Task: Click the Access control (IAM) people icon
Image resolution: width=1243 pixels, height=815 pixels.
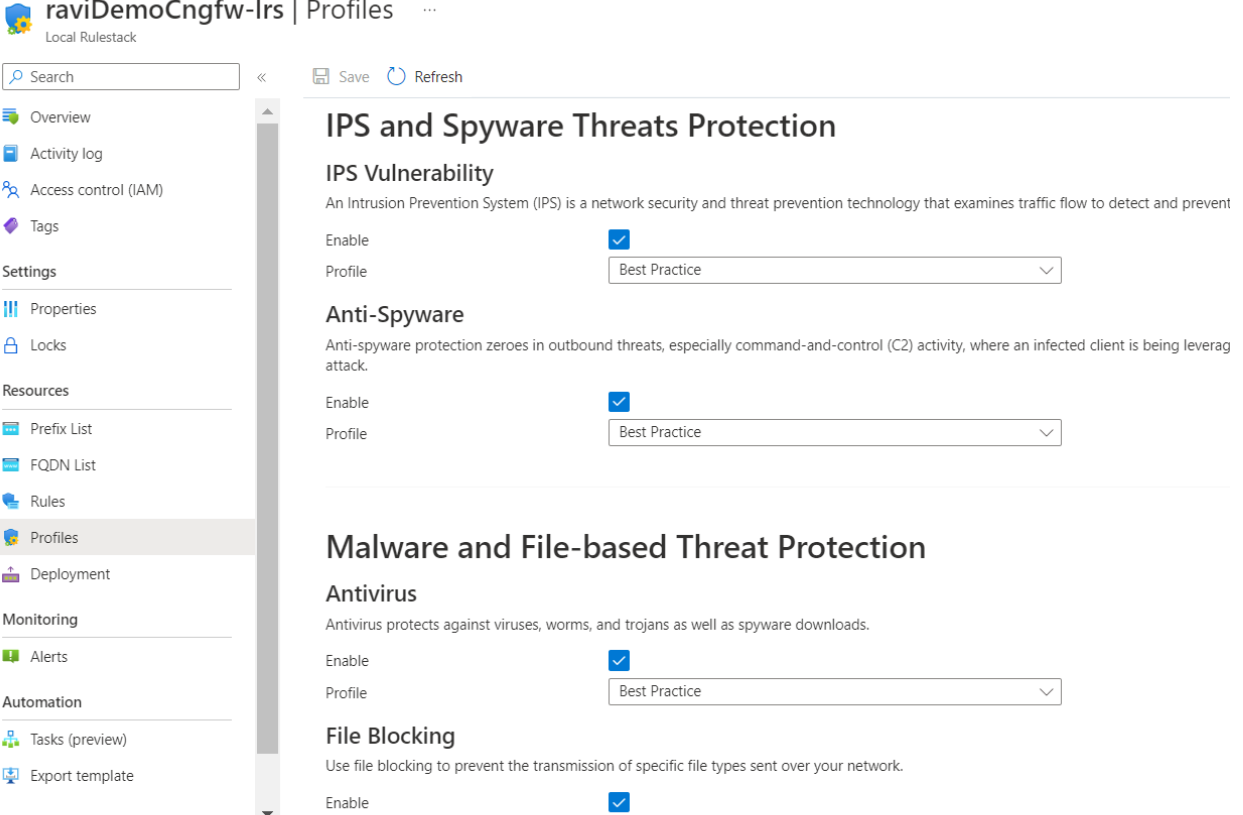Action: click(11, 190)
